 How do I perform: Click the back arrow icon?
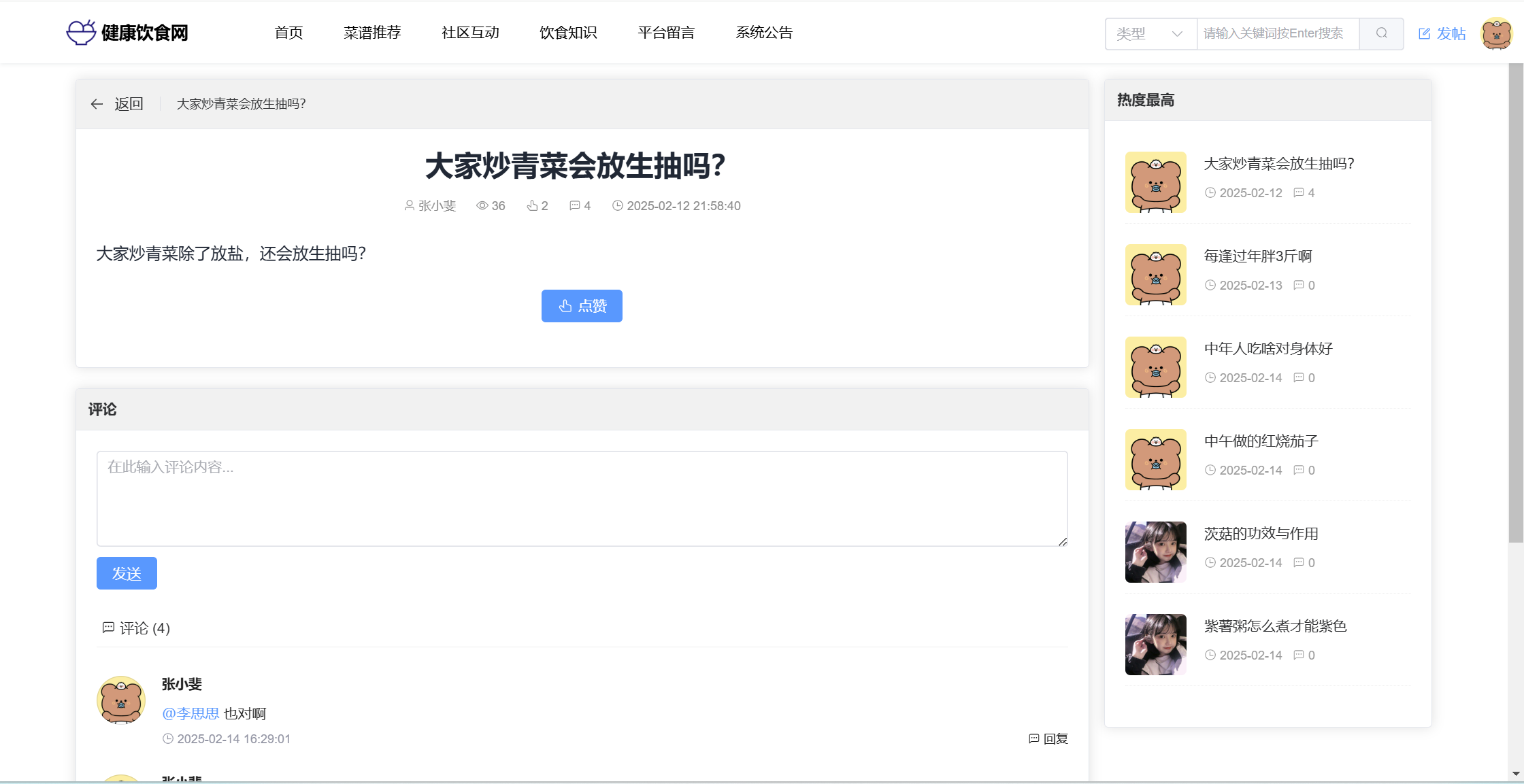tap(97, 104)
